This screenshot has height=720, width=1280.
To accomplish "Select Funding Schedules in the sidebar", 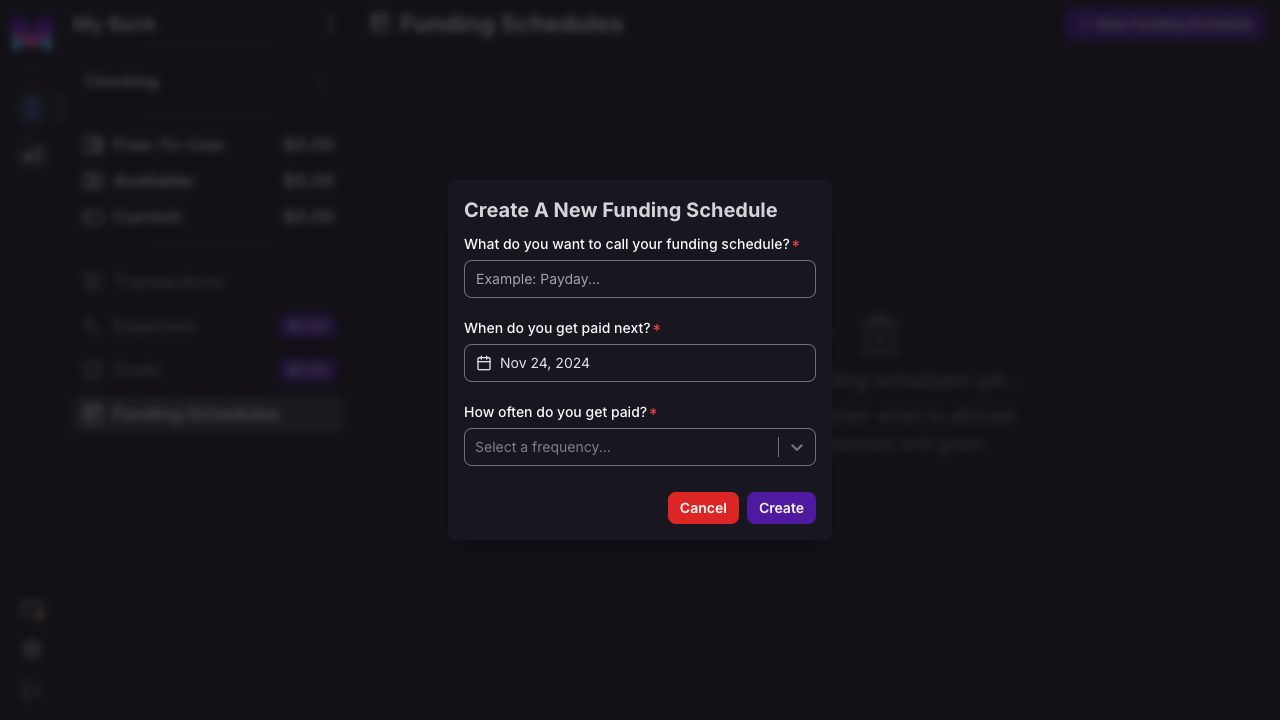I will (x=196, y=414).
